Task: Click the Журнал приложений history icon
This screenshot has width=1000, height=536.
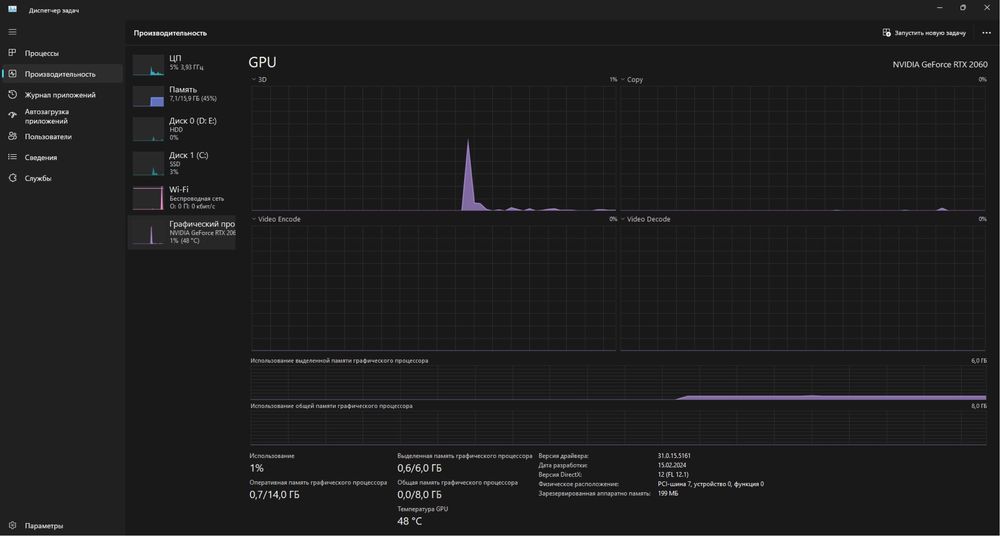Action: coord(12,94)
